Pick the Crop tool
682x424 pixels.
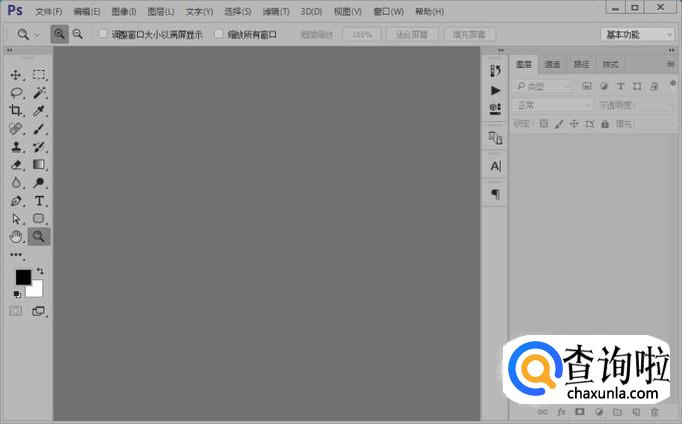click(16, 111)
